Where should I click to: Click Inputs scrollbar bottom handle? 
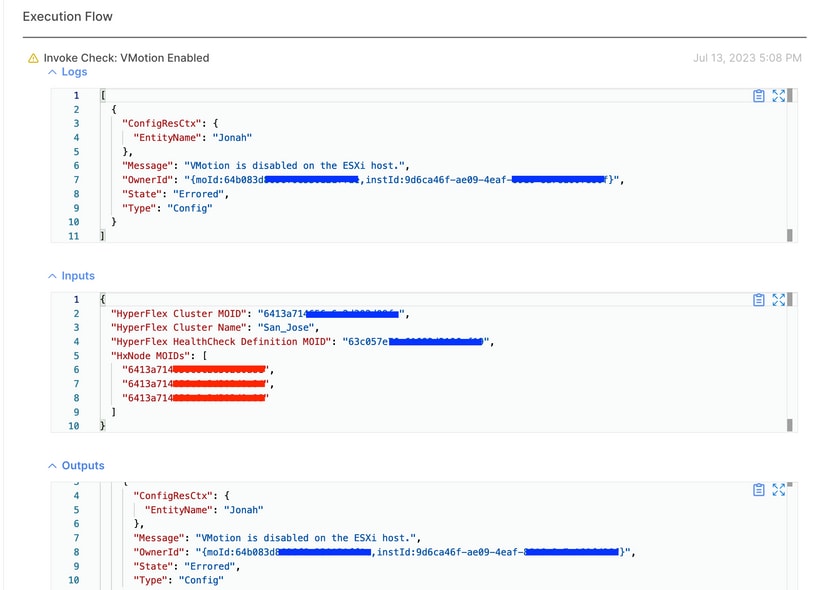pyautogui.click(x=789, y=425)
